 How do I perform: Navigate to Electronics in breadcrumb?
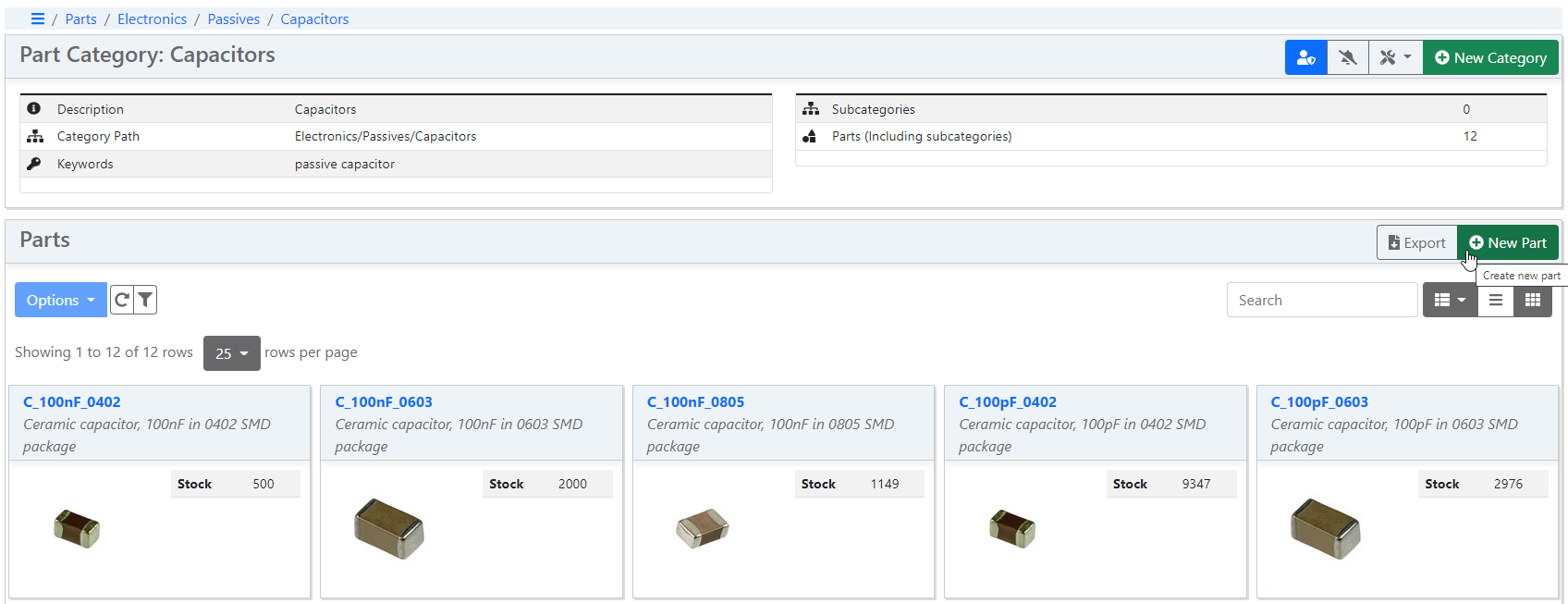(x=152, y=18)
